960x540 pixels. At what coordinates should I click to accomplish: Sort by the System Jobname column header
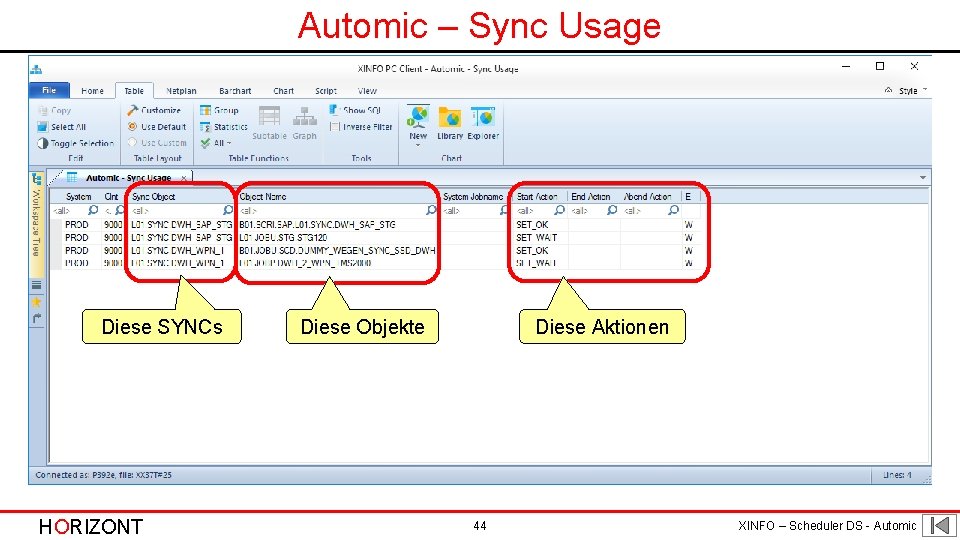tap(473, 197)
